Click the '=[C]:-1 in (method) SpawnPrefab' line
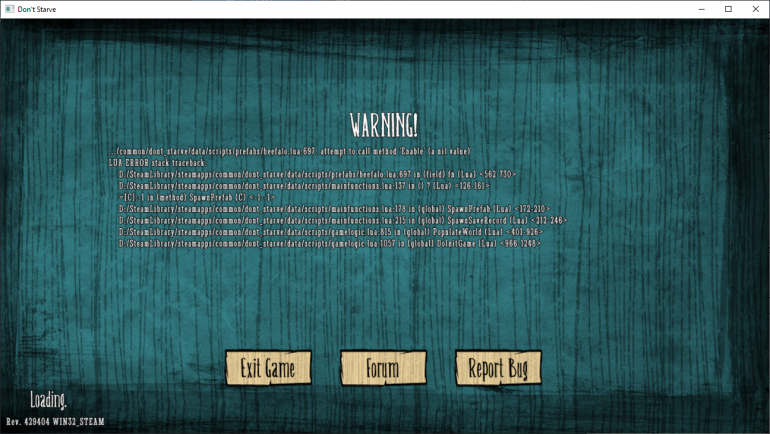770x434 pixels. [197, 197]
